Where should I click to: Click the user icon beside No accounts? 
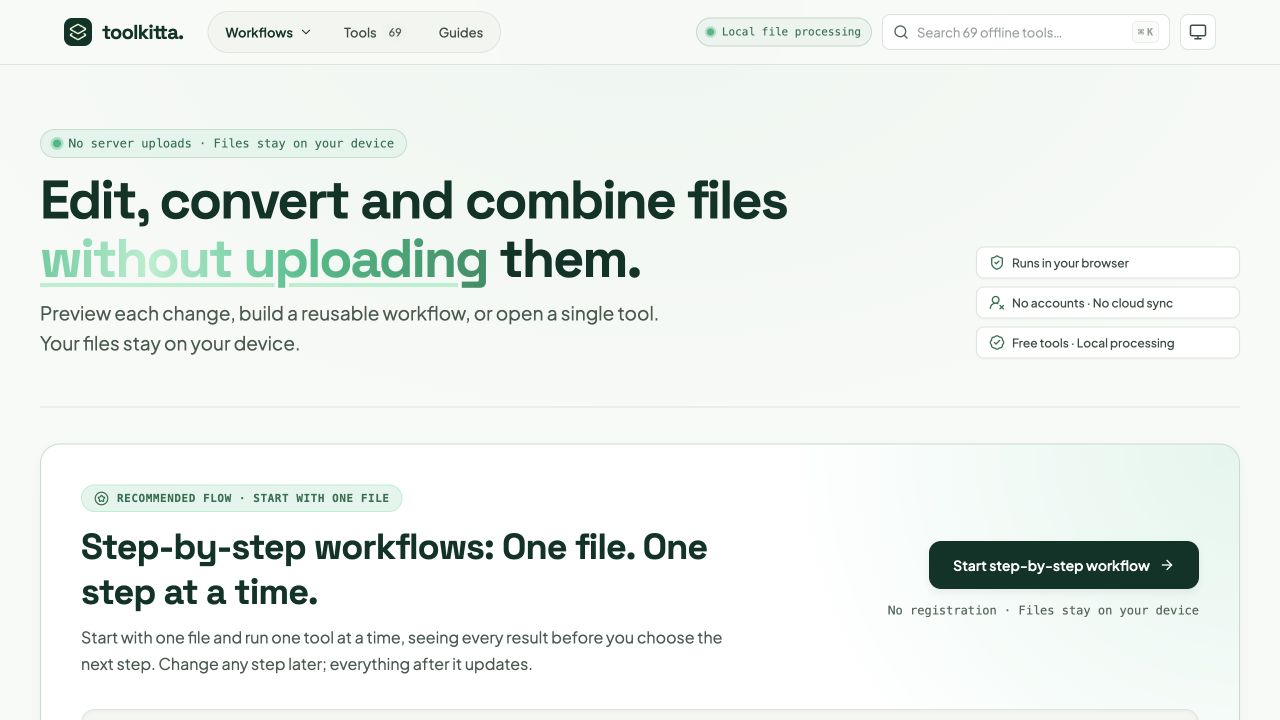click(x=997, y=303)
